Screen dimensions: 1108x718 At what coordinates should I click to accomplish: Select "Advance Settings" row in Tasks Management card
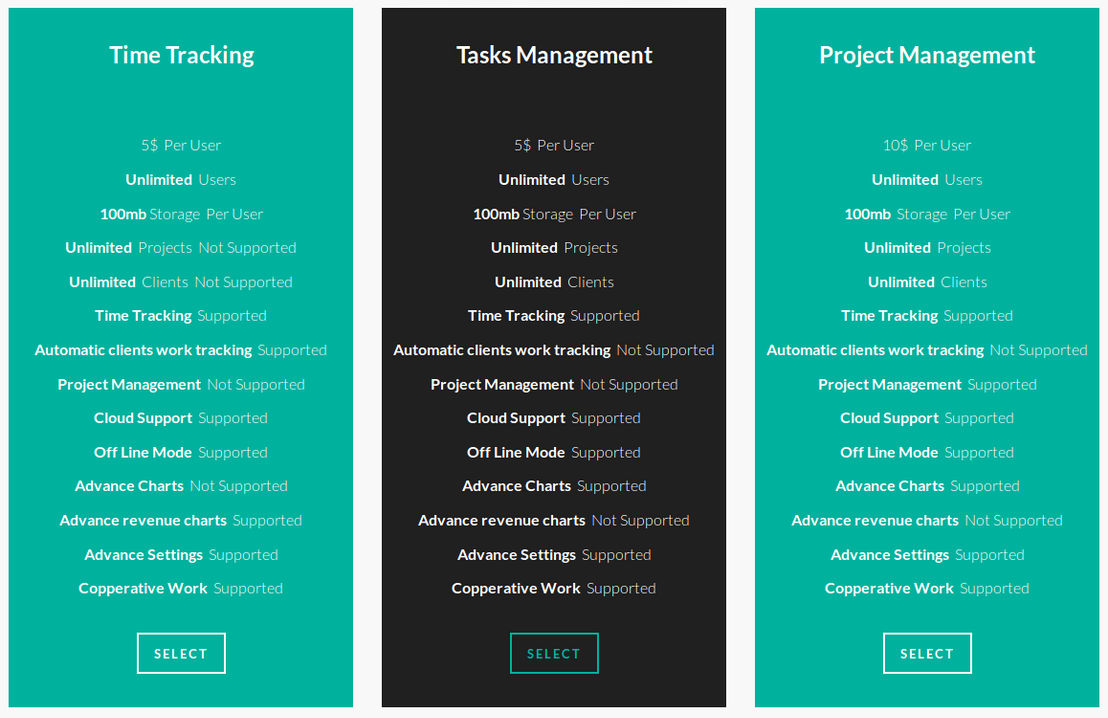tap(554, 555)
